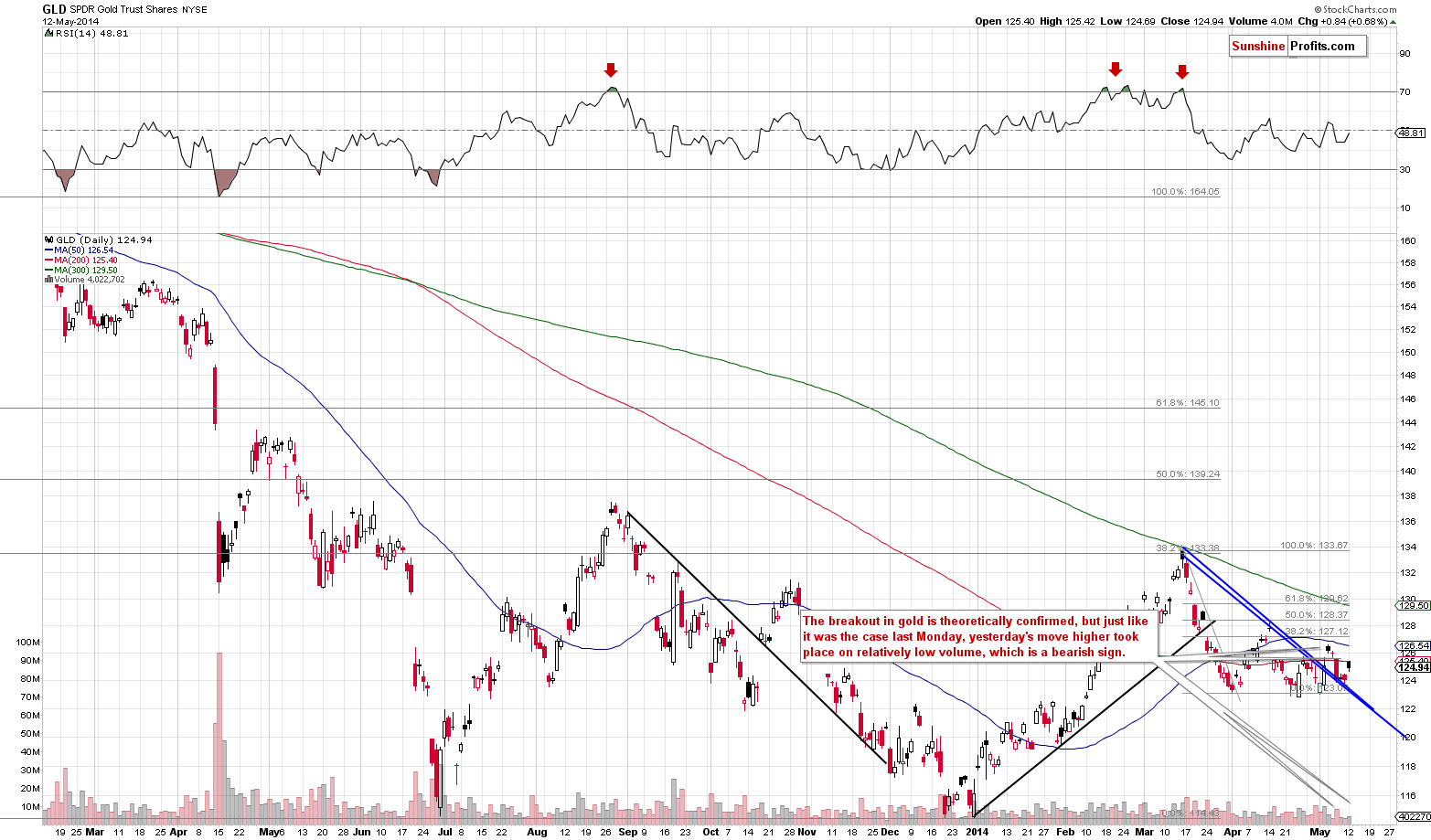Click the '38.2%: 127.12' retracement label
Viewport: 1431px width, 840px height.
pyautogui.click(x=1317, y=632)
